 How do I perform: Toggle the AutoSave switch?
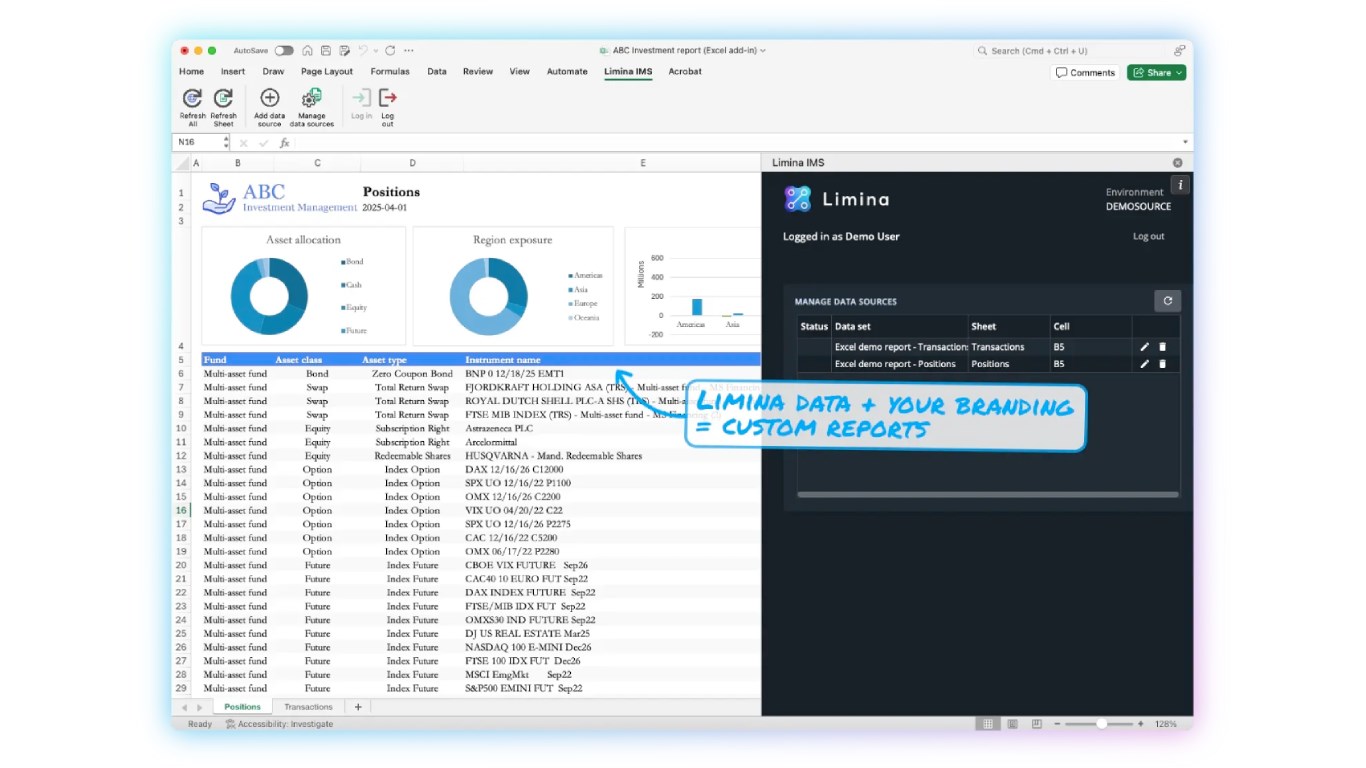[x=284, y=51]
